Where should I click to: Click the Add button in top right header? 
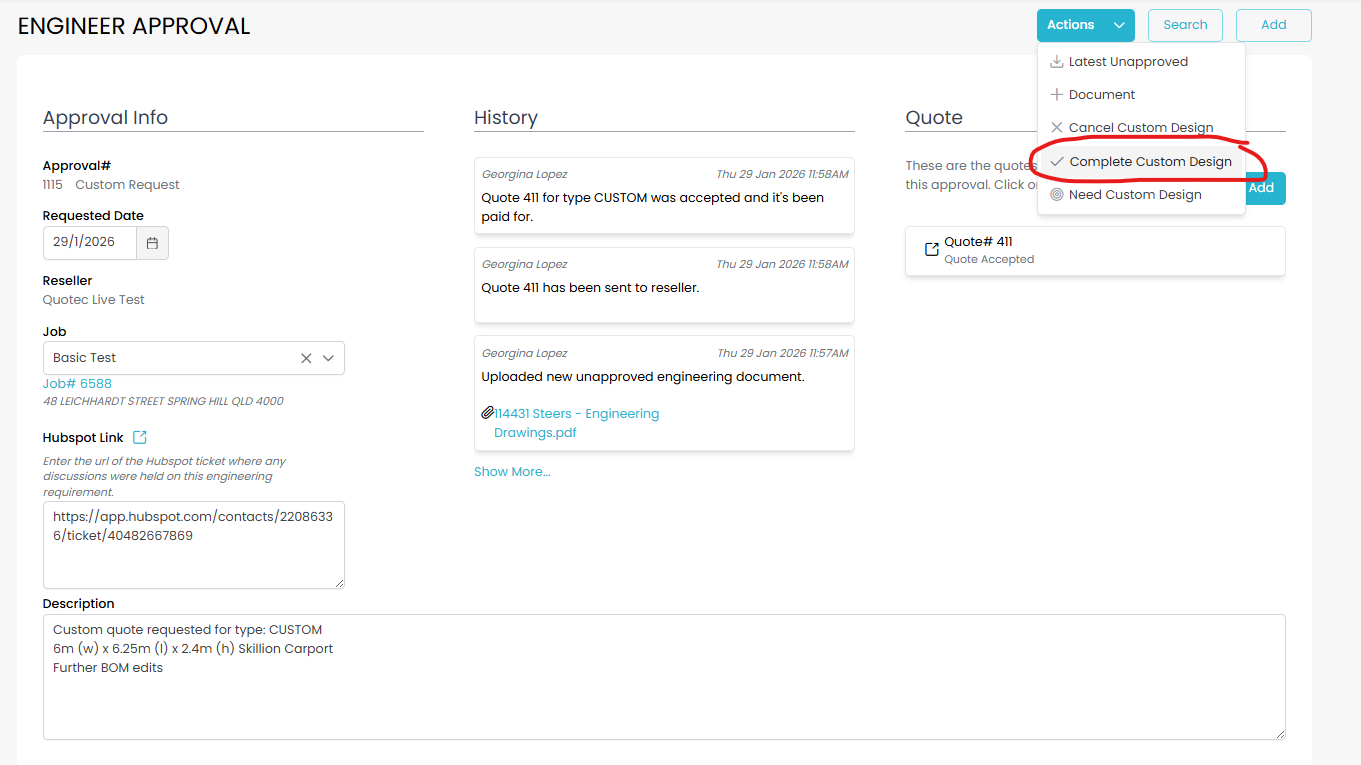pyautogui.click(x=1273, y=25)
